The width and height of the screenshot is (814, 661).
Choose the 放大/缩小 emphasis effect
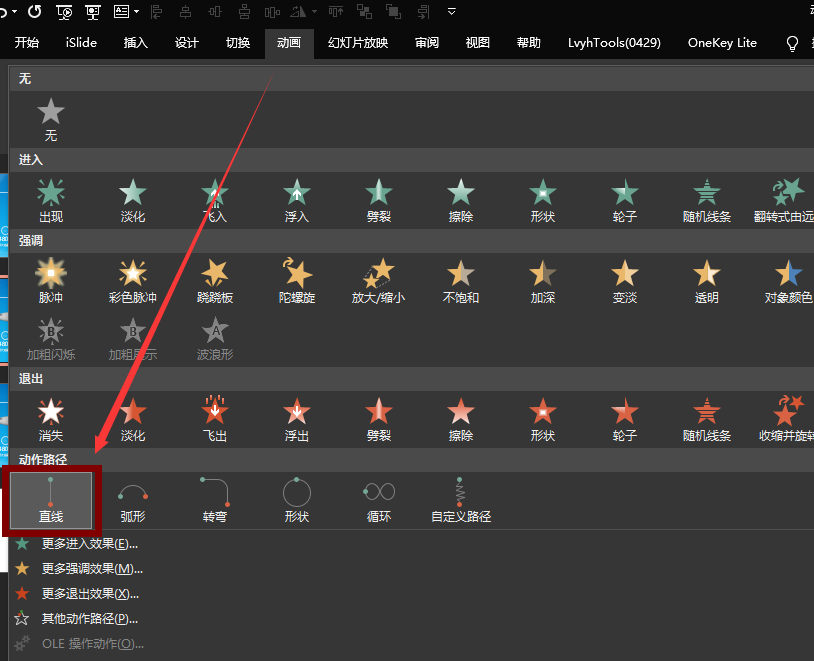[378, 280]
